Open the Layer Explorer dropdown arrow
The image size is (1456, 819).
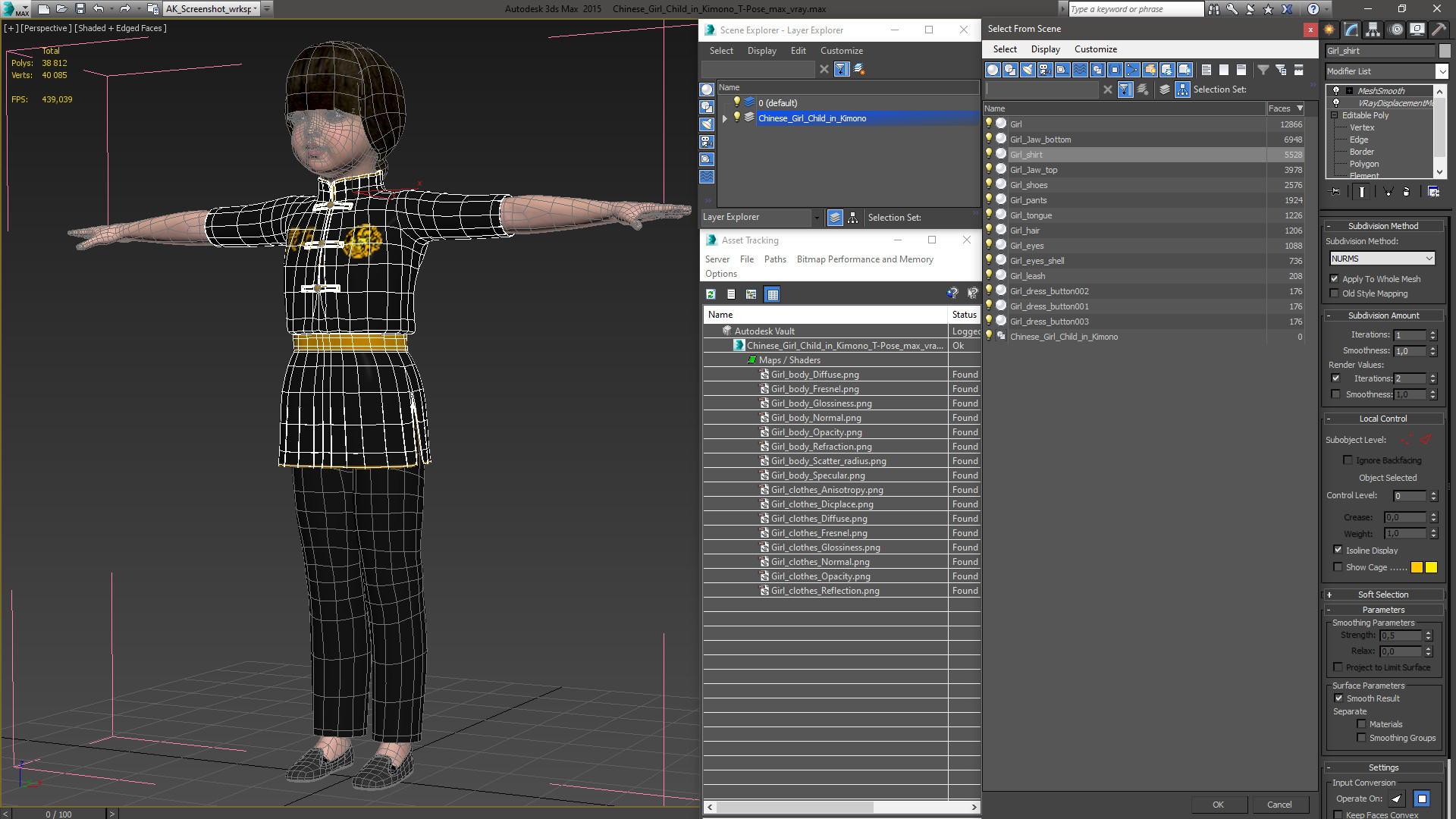pyautogui.click(x=817, y=218)
